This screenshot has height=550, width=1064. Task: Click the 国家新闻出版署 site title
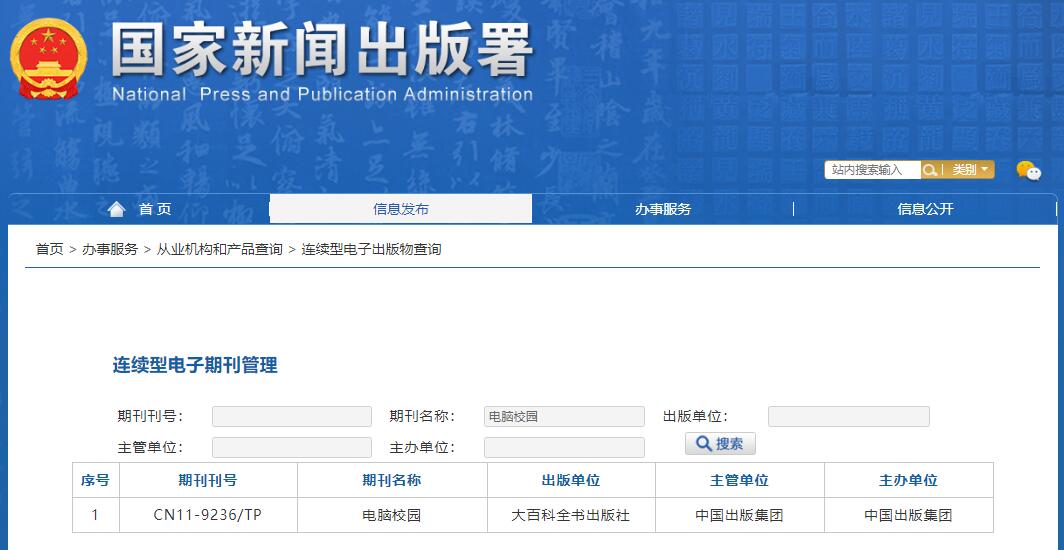(322, 50)
